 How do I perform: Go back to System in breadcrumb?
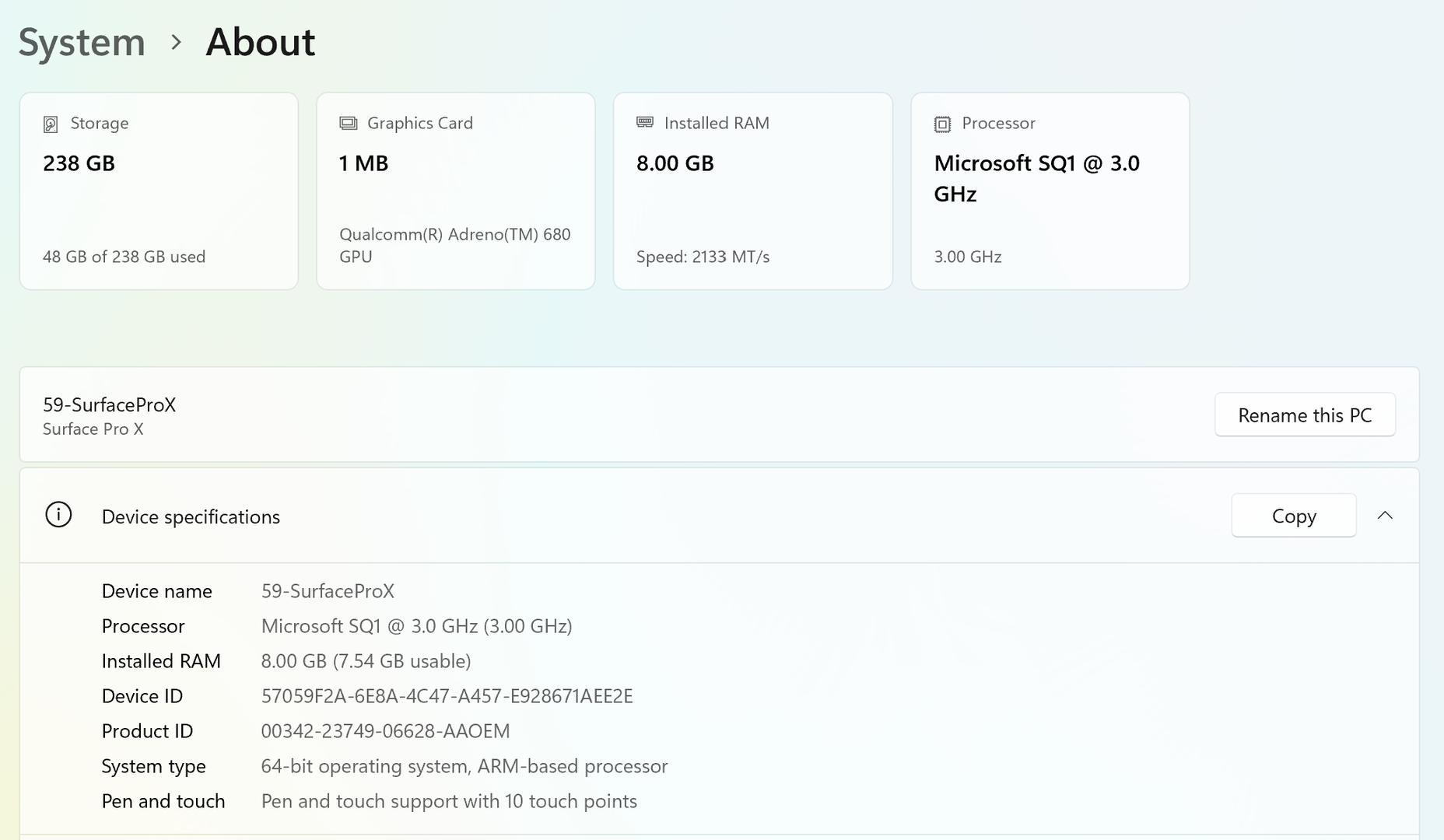click(82, 42)
